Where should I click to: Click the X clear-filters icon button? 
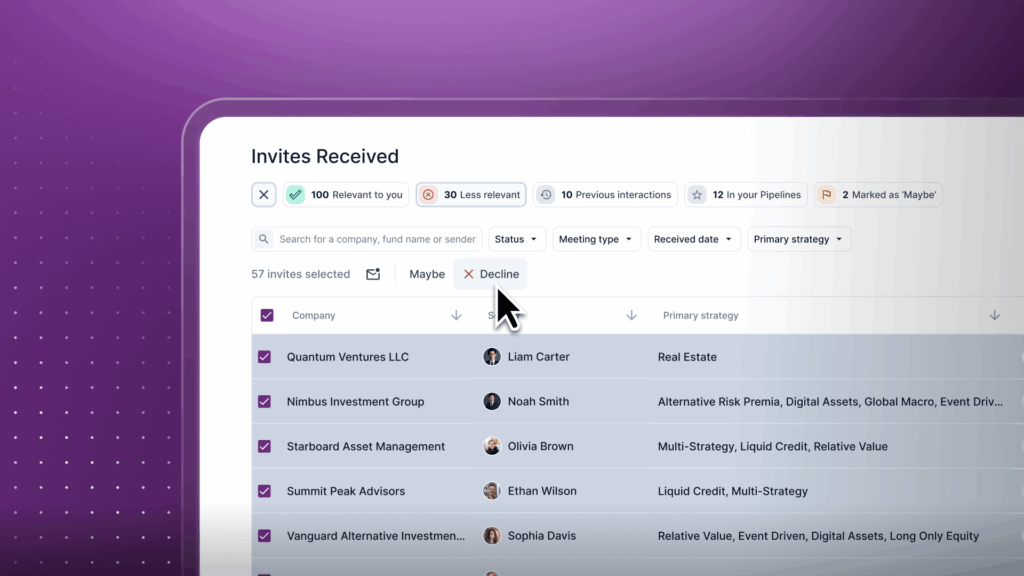pos(263,195)
